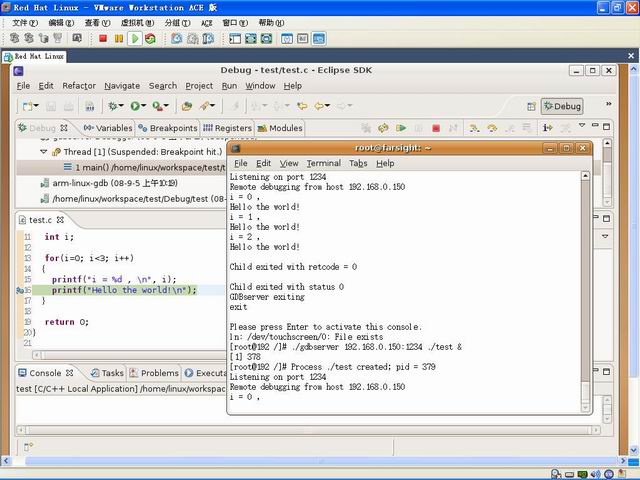Collapse the Thread [1] tree node
Screen dimensions: 640x480
click(x=44, y=151)
